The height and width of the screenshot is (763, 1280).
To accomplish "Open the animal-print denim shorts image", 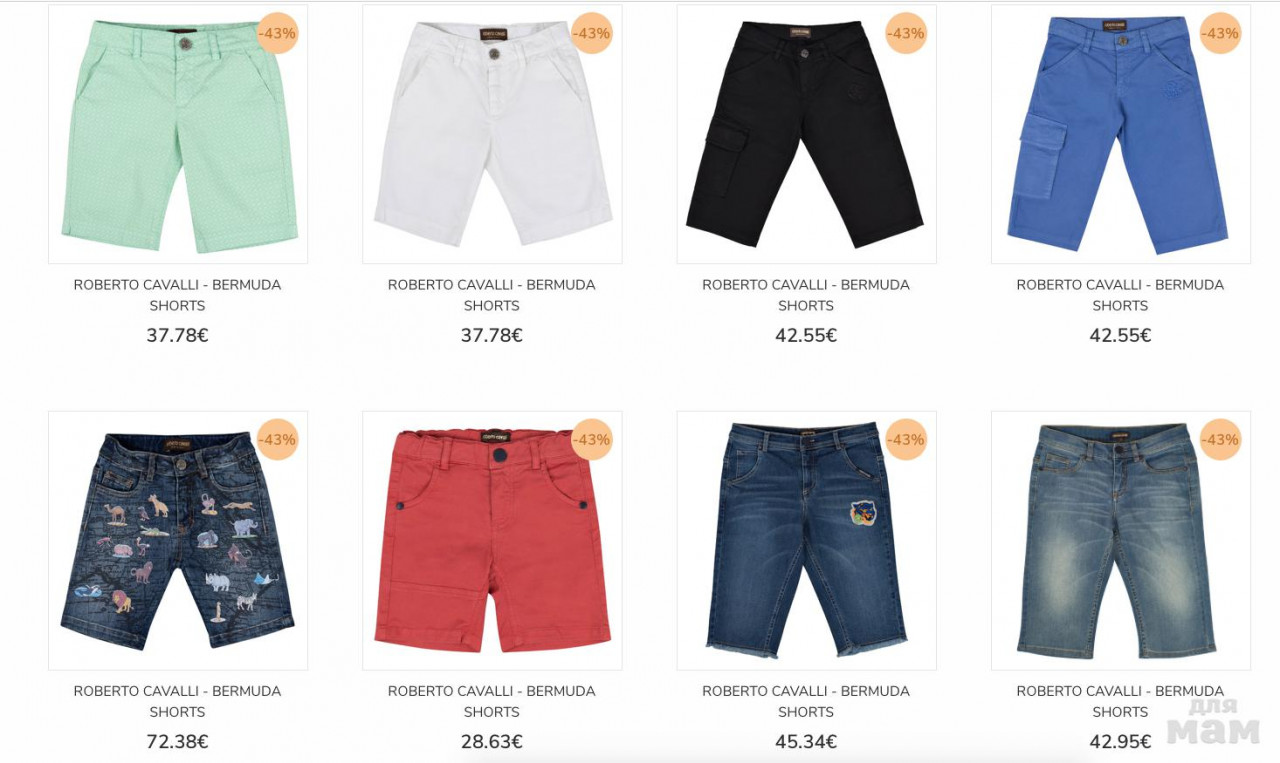I will [178, 540].
